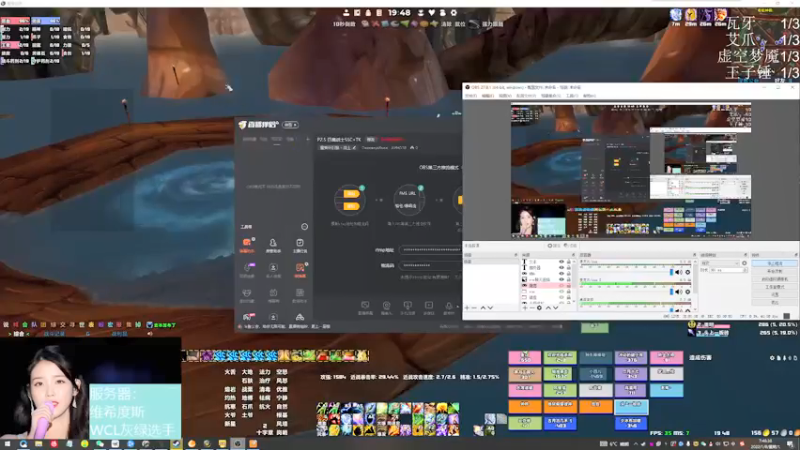Open Settings from OBS controls panel
The image size is (800, 450).
pyautogui.click(x=774, y=294)
